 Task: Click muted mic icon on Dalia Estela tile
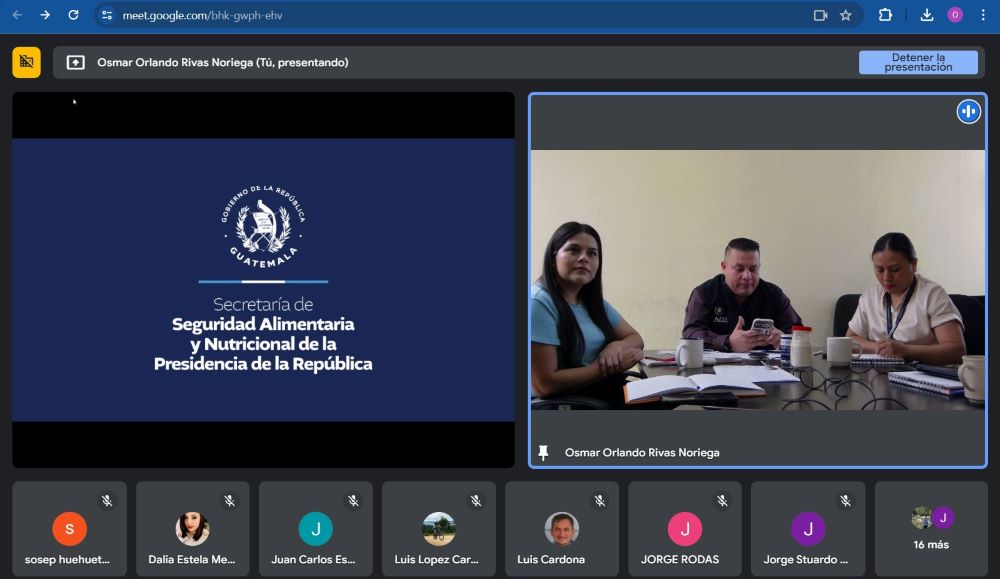(230, 501)
